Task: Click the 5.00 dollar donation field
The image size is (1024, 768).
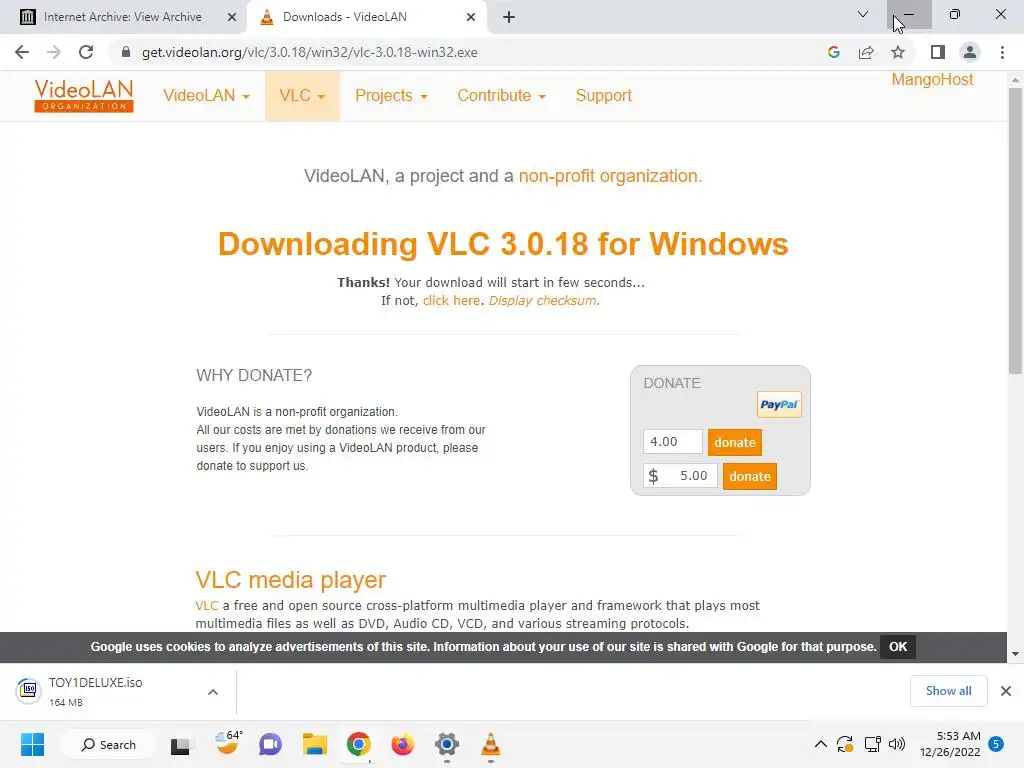Action: (x=680, y=475)
